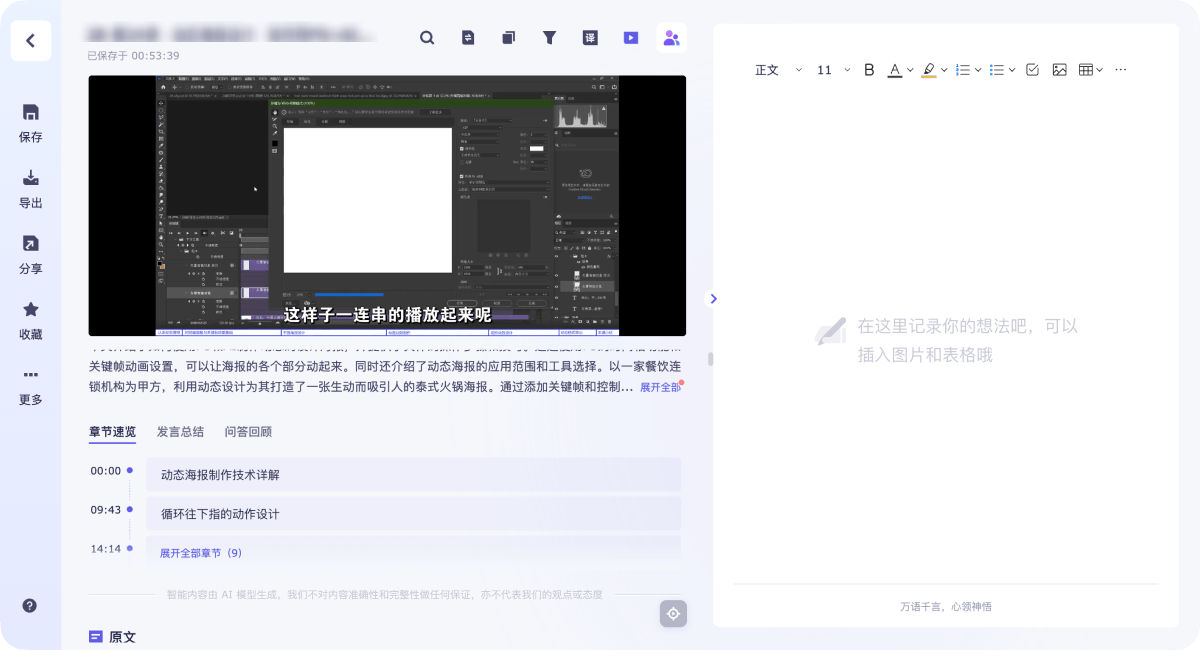Insert a bulleted list

(x=996, y=70)
